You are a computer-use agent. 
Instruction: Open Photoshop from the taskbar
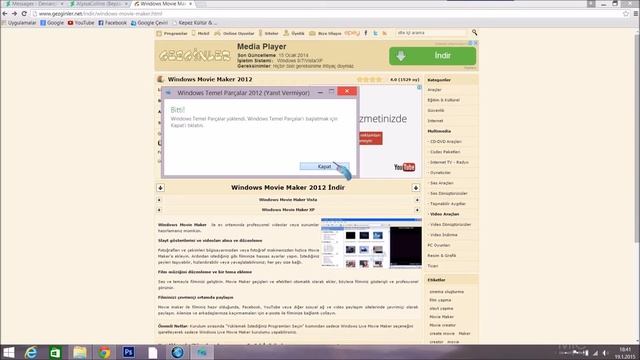point(128,352)
